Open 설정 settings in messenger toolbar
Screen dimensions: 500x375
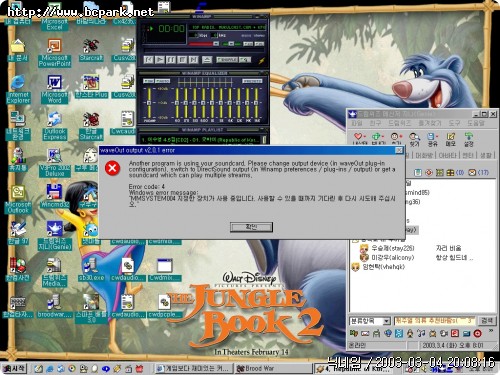click(x=469, y=139)
